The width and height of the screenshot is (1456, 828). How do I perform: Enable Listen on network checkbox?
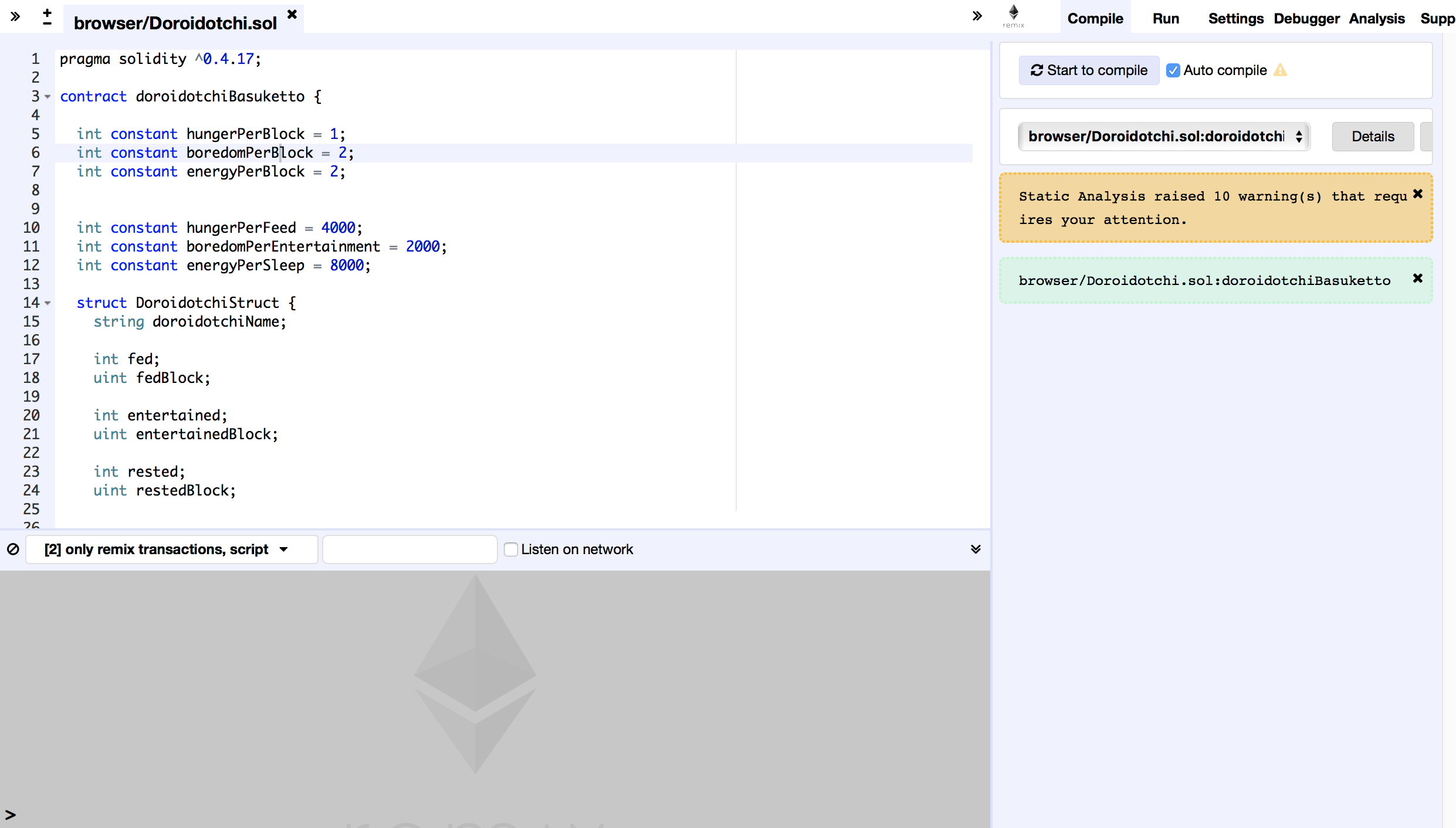tap(511, 549)
